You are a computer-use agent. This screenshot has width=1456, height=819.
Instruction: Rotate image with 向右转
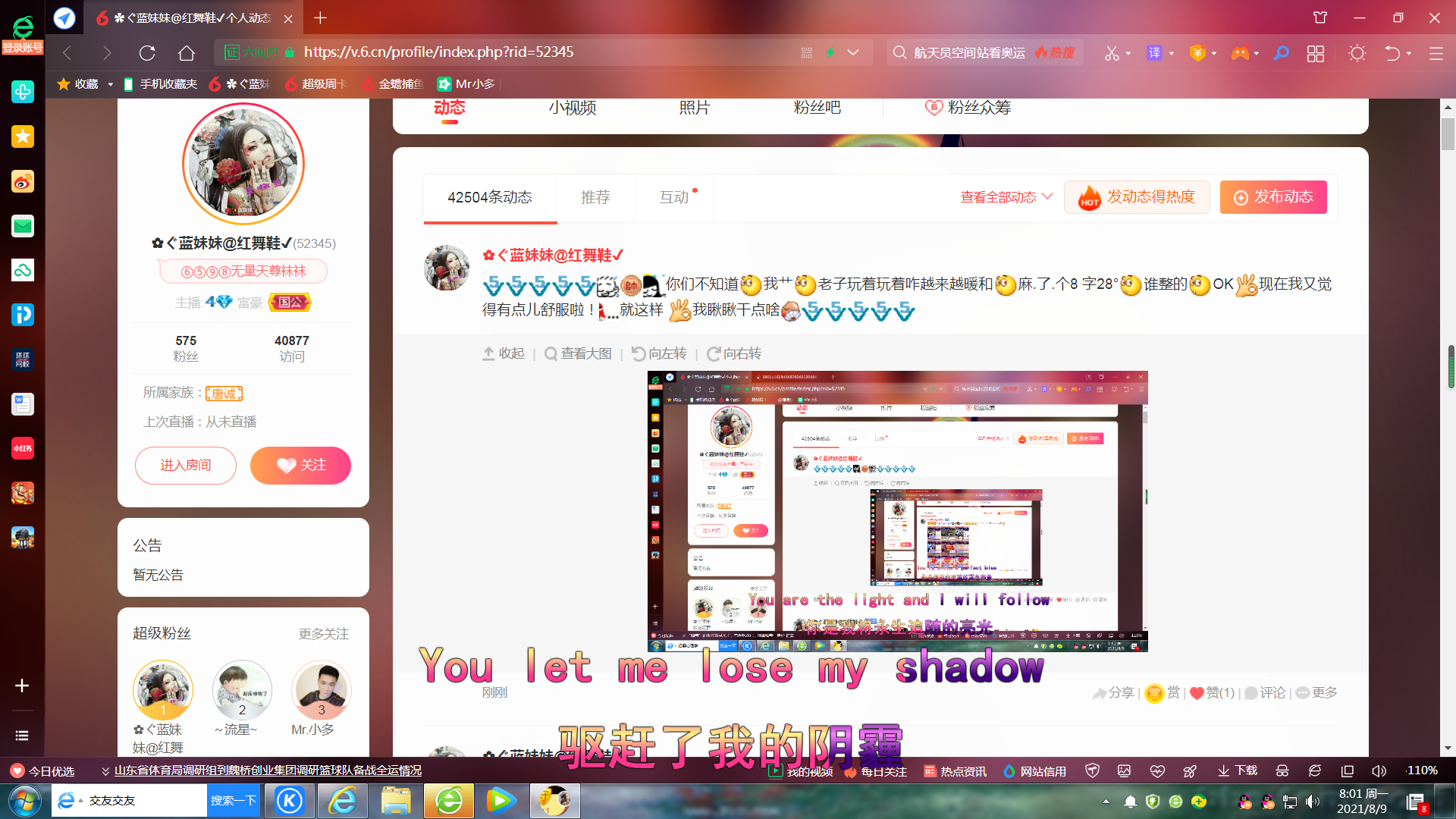(734, 353)
